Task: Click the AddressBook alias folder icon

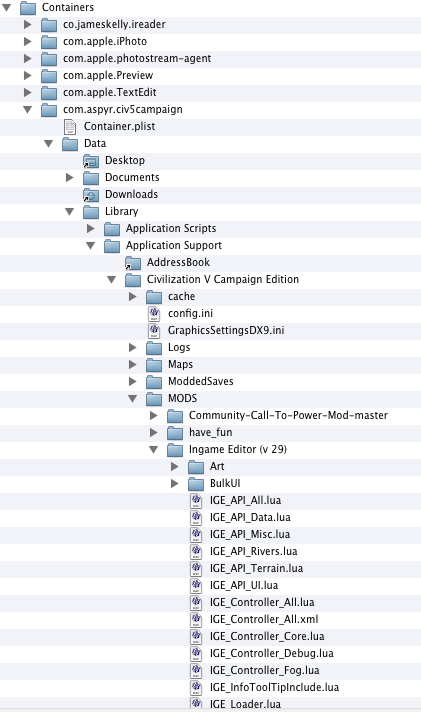Action: click(x=133, y=263)
